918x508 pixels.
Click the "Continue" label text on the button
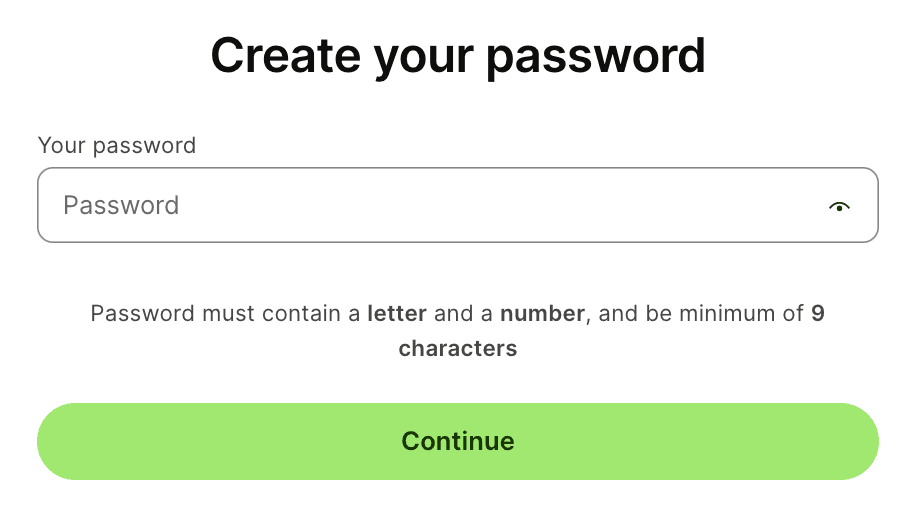point(458,441)
